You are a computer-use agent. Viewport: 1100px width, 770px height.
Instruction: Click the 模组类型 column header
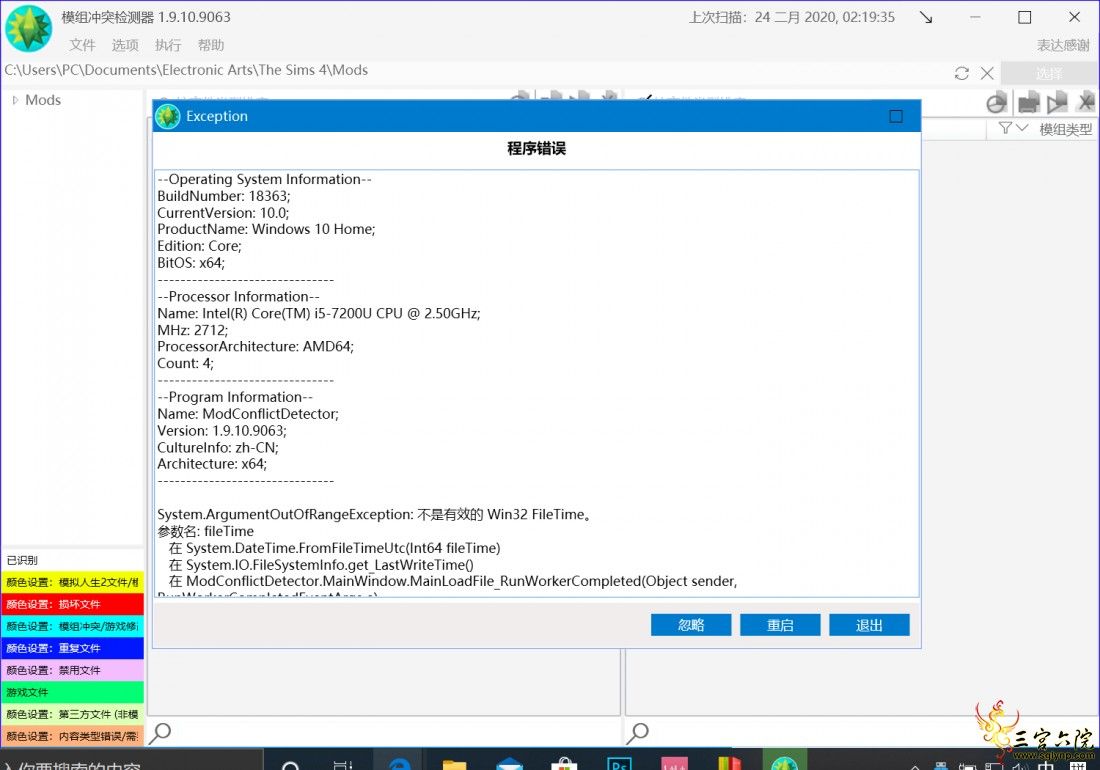[x=1066, y=129]
